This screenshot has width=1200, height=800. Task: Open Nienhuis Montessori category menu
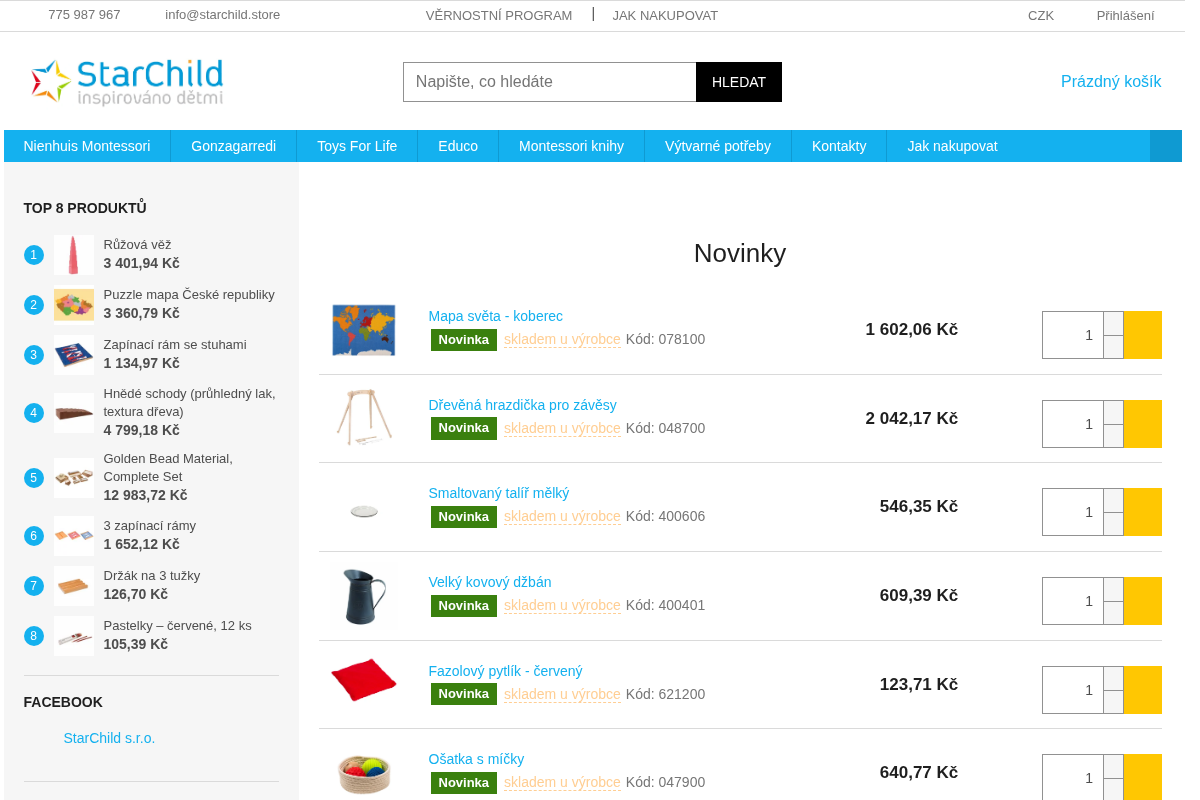point(87,146)
